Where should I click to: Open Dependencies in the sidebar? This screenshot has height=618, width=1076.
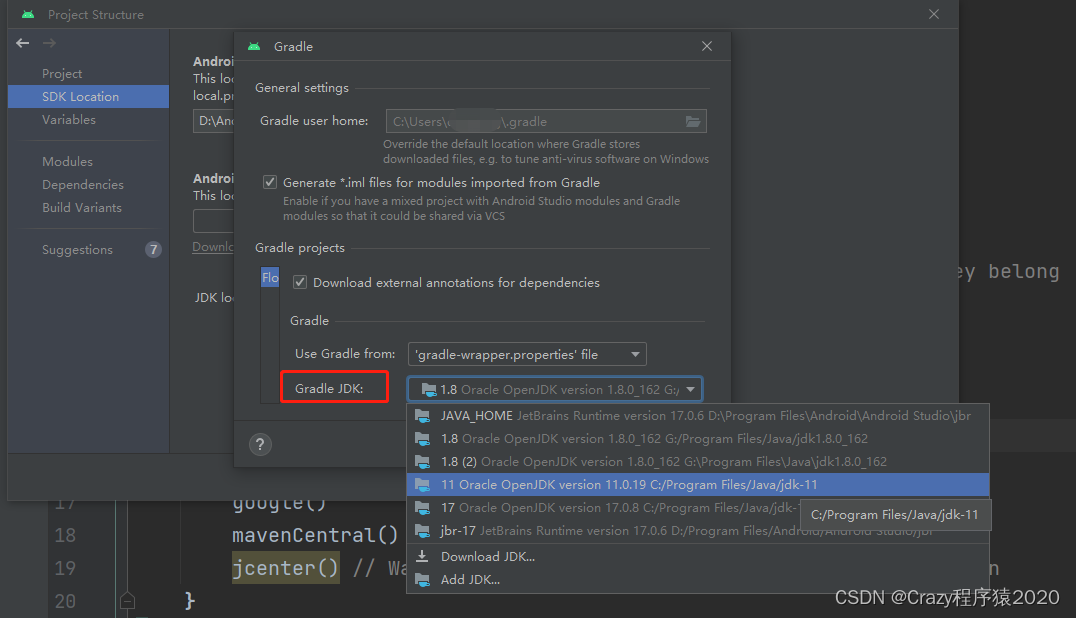[83, 185]
